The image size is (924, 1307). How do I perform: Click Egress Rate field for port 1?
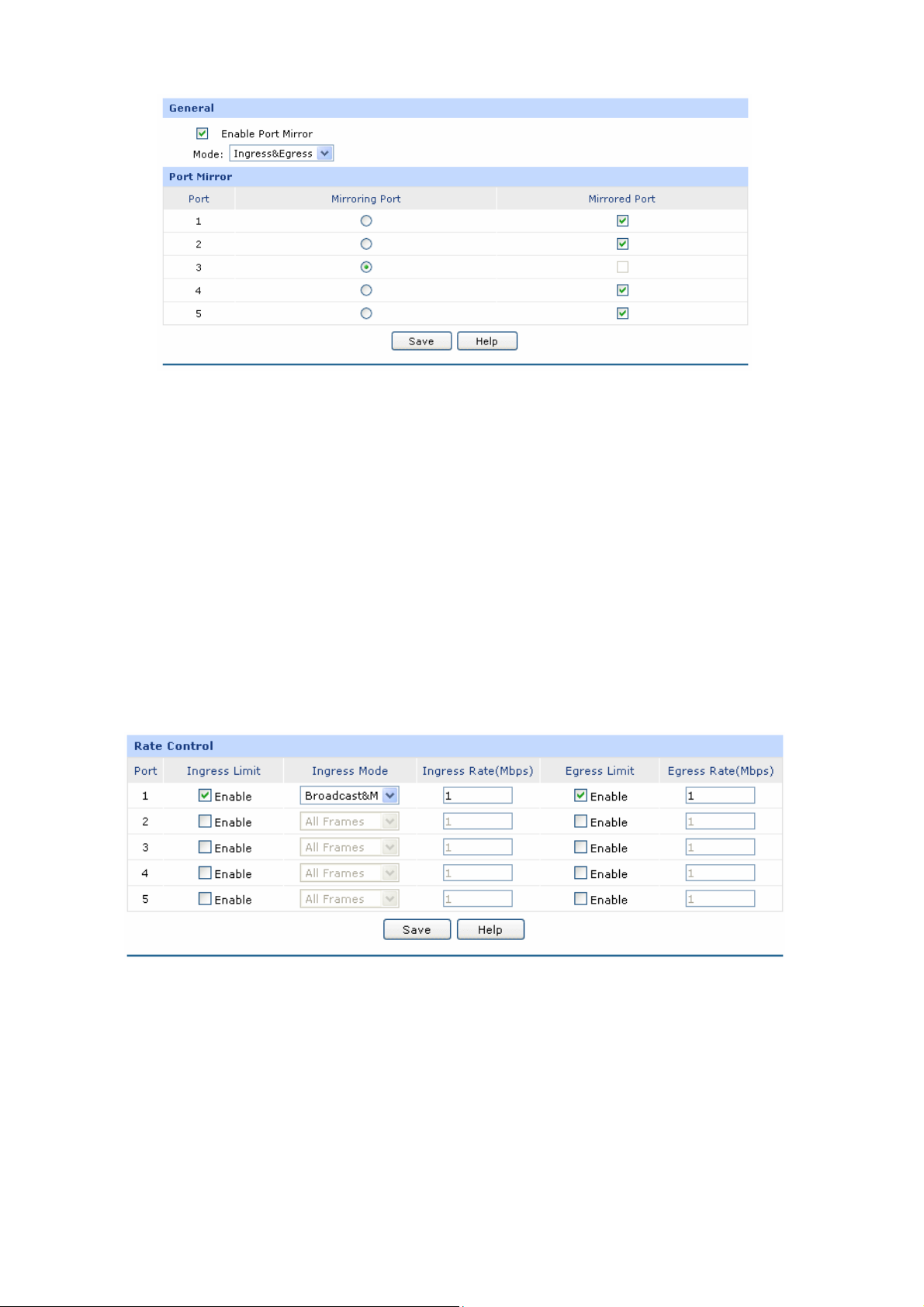(720, 795)
